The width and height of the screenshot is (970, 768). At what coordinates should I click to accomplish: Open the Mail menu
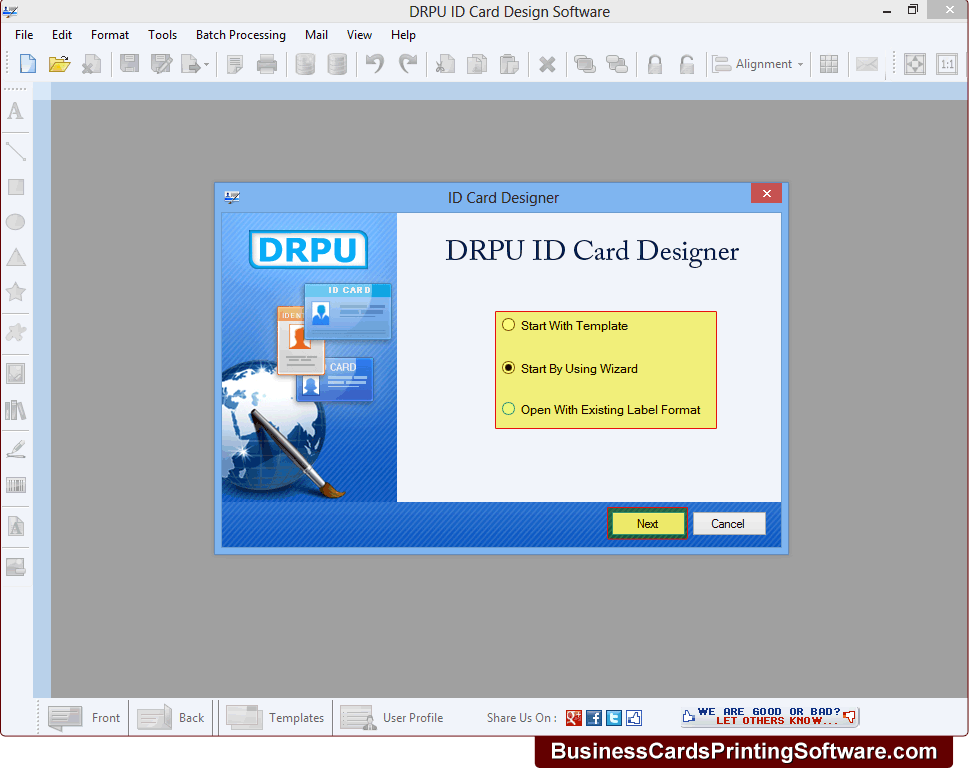coord(316,35)
